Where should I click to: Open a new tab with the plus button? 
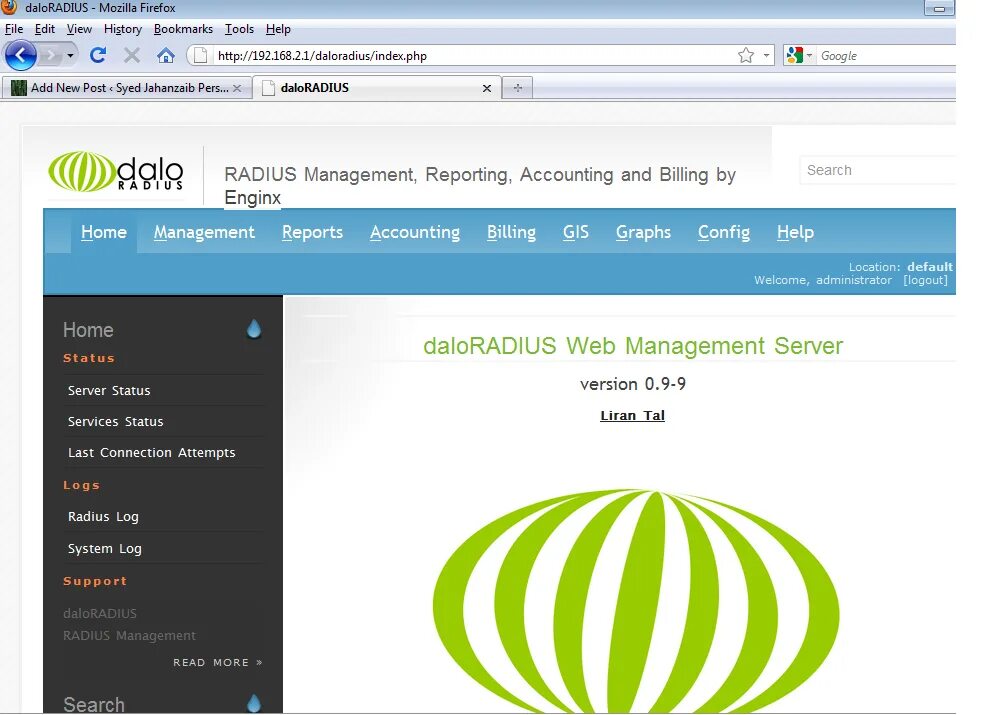(518, 88)
